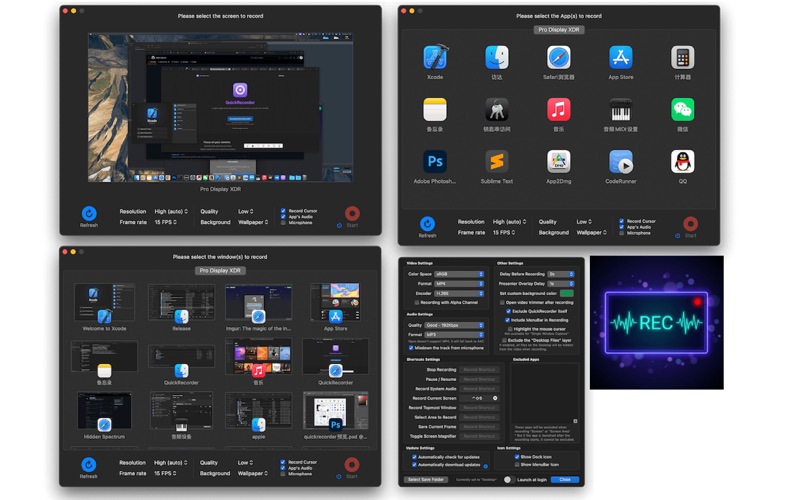Enable Microphone in window selection window
The width and height of the screenshot is (800, 500).
click(x=283, y=474)
